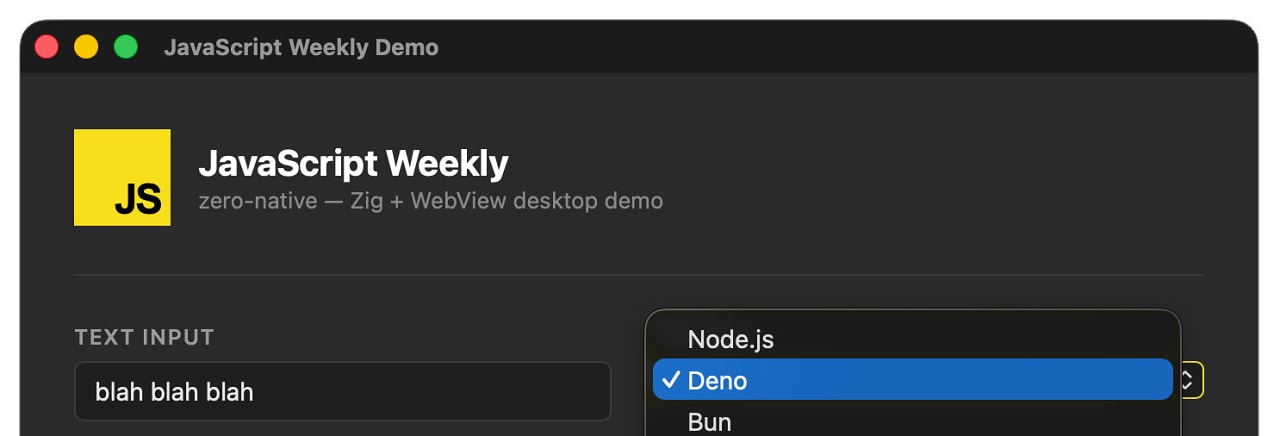Image resolution: width=1280 pixels, height=436 pixels.
Task: Click the checkmark icon beside Deno
Action: tap(671, 380)
